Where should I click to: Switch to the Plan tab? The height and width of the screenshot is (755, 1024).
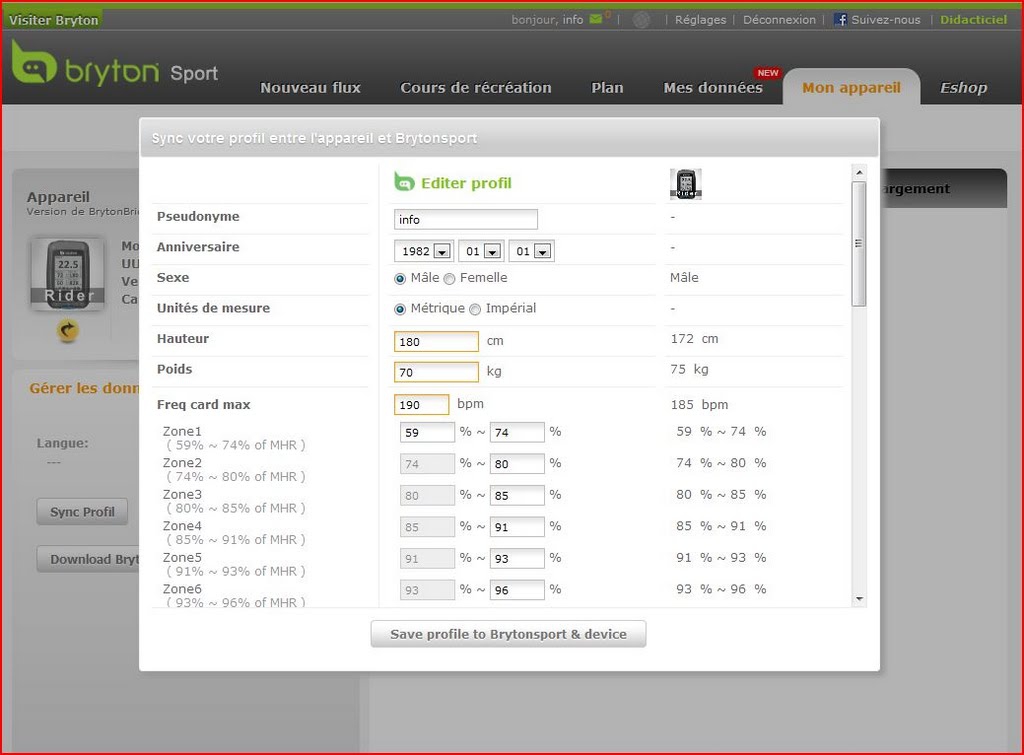click(607, 88)
